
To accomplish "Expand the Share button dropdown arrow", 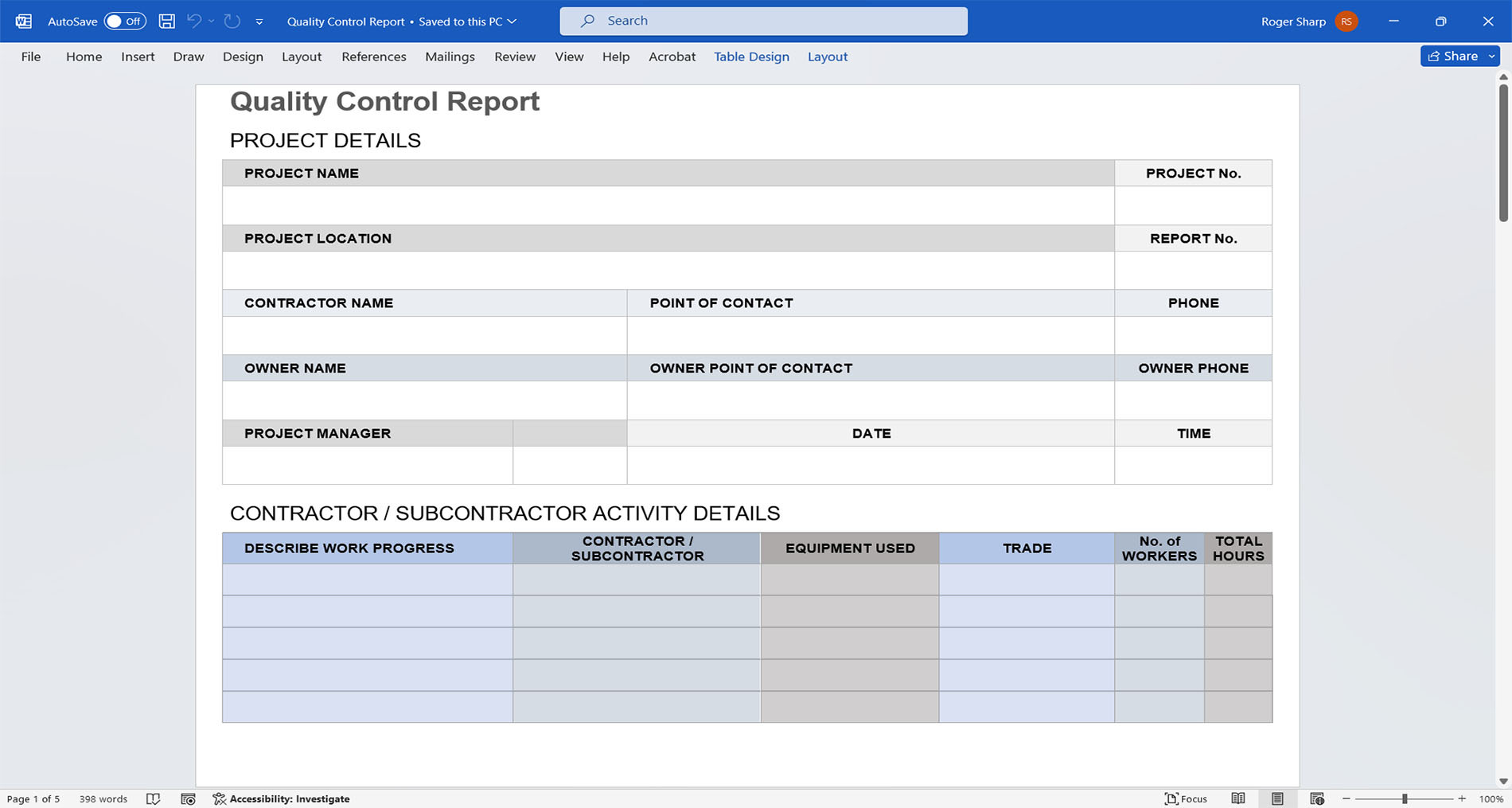I will (1492, 56).
